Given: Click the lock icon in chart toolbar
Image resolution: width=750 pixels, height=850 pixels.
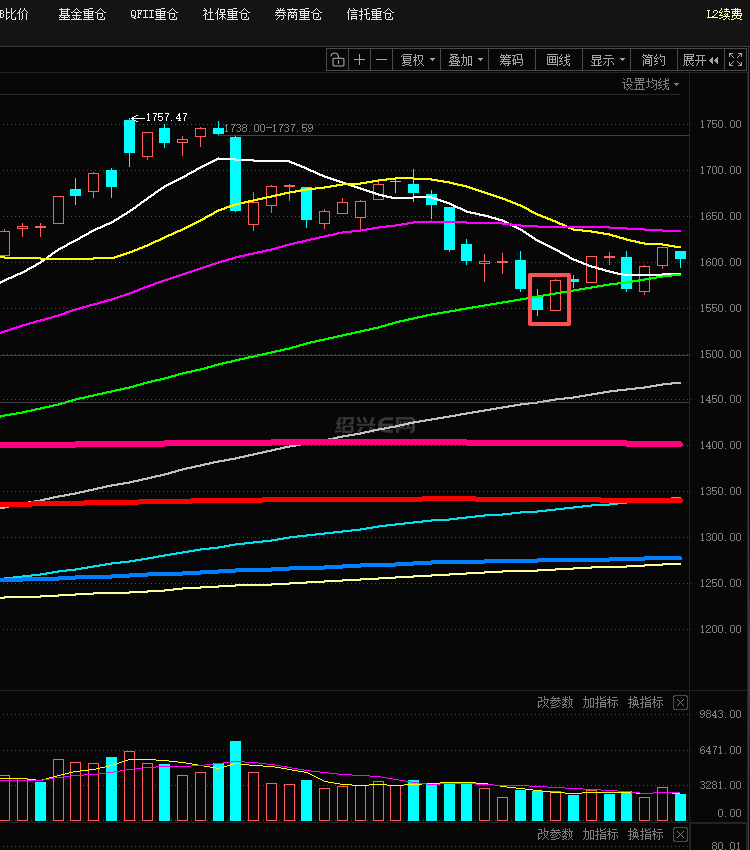Looking at the screenshot, I should (x=338, y=60).
